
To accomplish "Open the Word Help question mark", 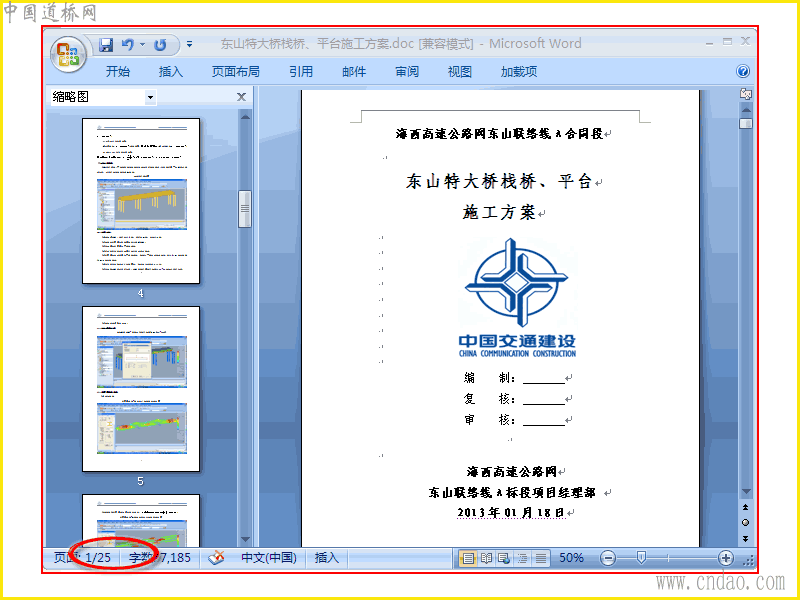I will (x=743, y=71).
